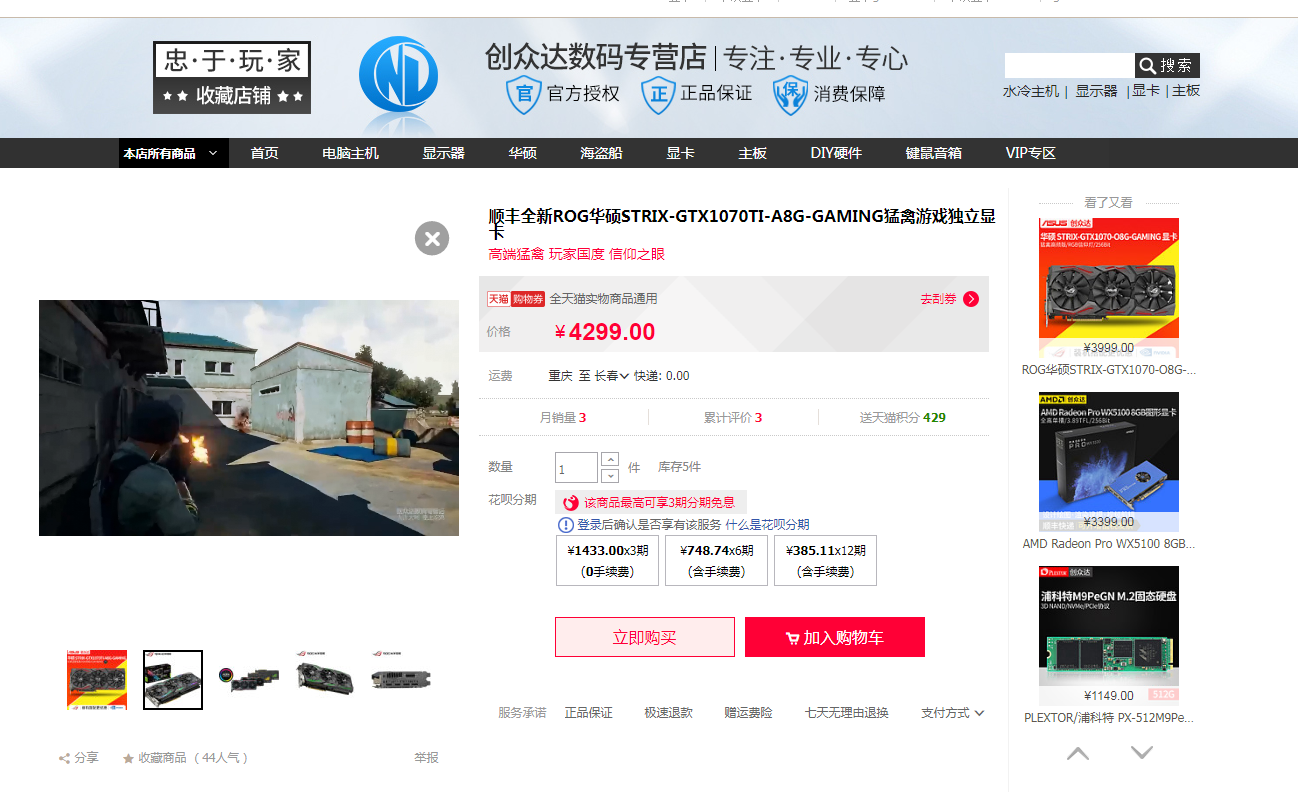Click the 立即购买 button

(x=645, y=637)
